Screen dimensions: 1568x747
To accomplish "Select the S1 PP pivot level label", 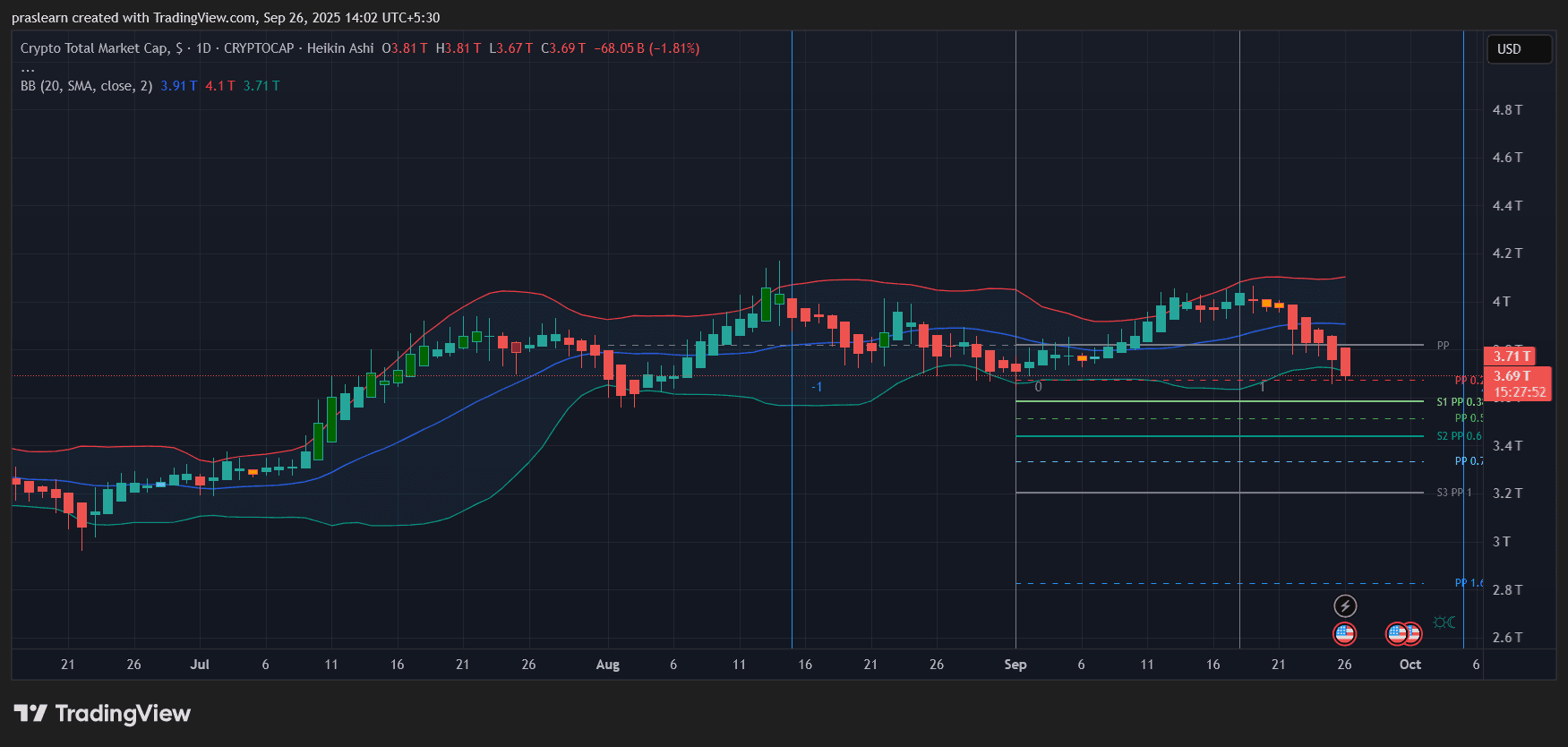I will tap(1449, 402).
